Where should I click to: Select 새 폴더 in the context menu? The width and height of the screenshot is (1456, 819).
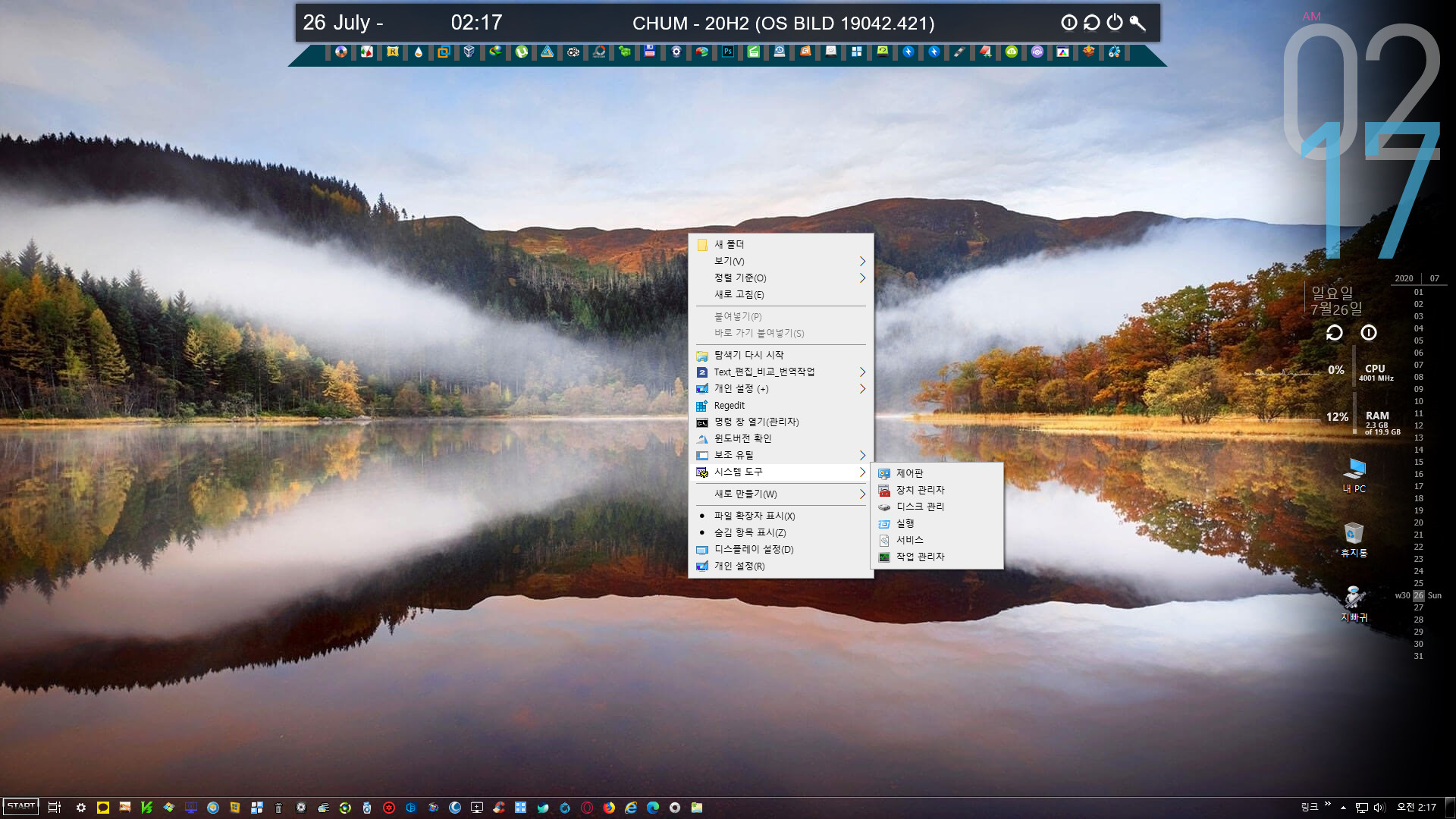click(780, 244)
